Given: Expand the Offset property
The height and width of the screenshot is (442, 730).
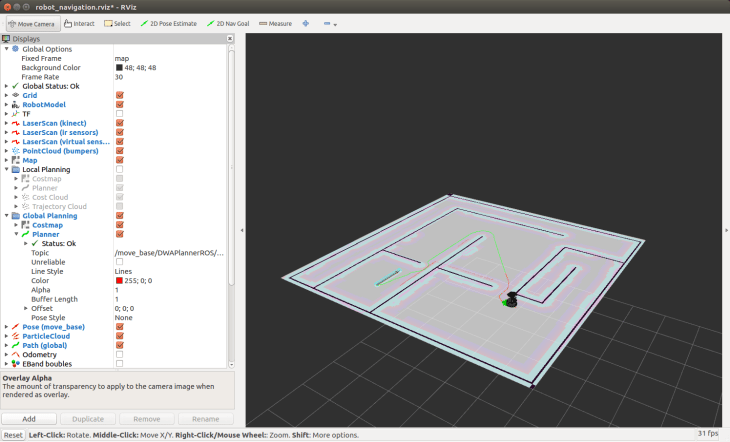Looking at the screenshot, I should (x=26, y=308).
